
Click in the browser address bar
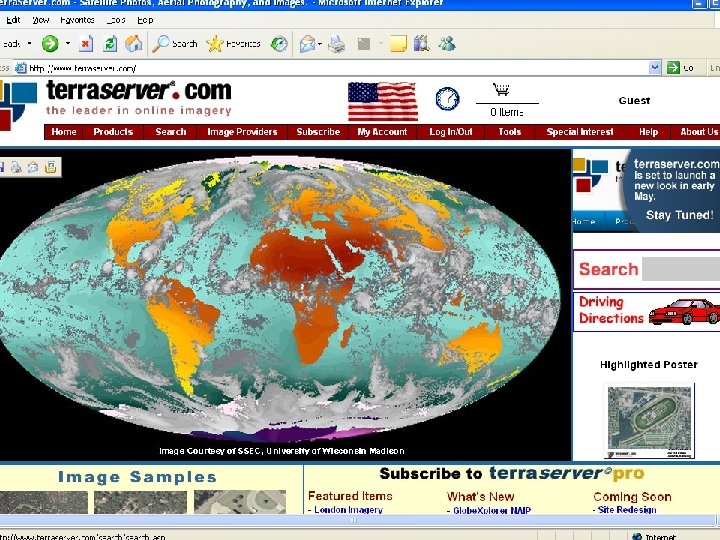click(x=338, y=68)
